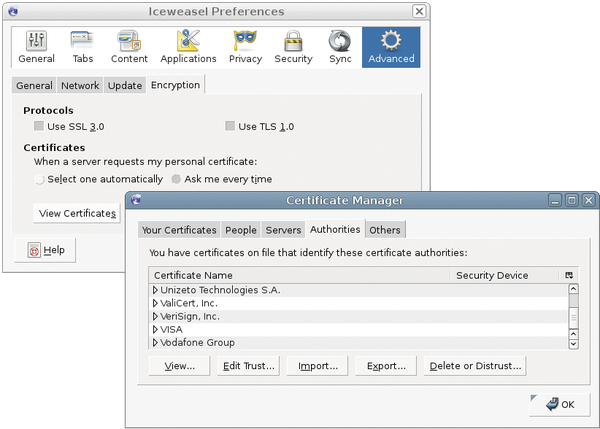Select the Encryption sub-tab

(x=175, y=85)
